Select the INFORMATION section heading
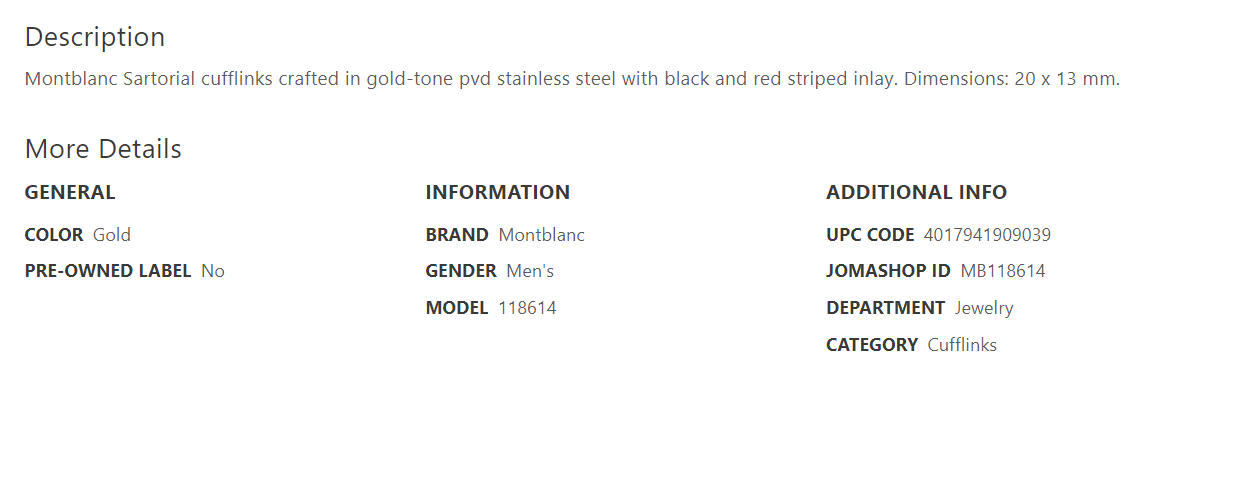The height and width of the screenshot is (480, 1233). click(497, 192)
